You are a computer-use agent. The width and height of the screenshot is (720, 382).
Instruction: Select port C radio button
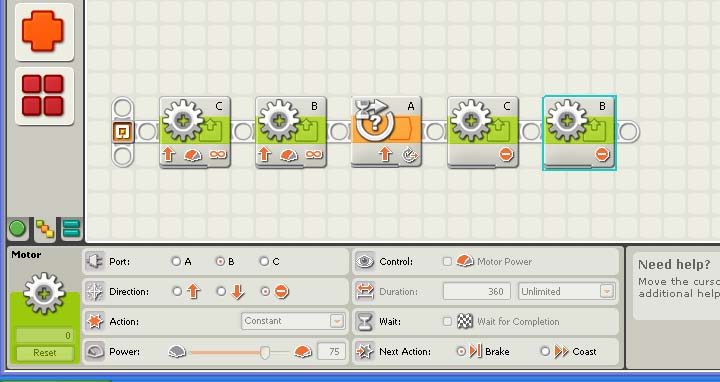coord(264,261)
